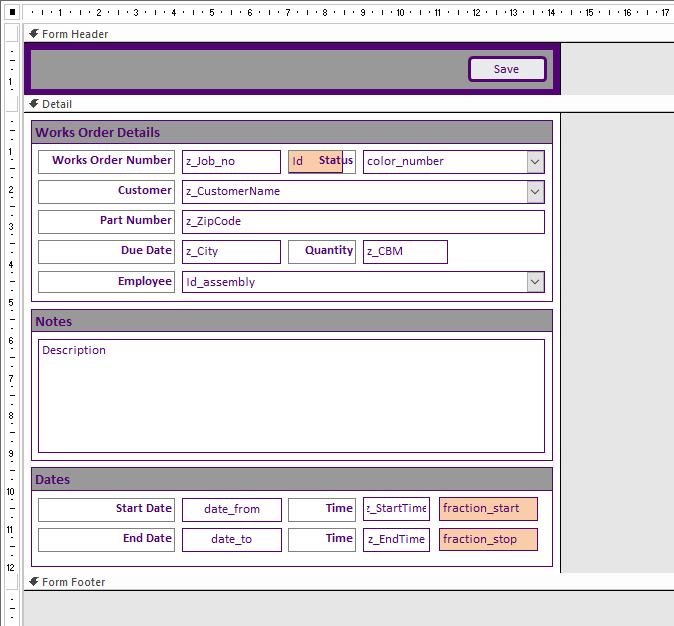Select the z_City text box
The width and height of the screenshot is (674, 626).
(x=231, y=252)
